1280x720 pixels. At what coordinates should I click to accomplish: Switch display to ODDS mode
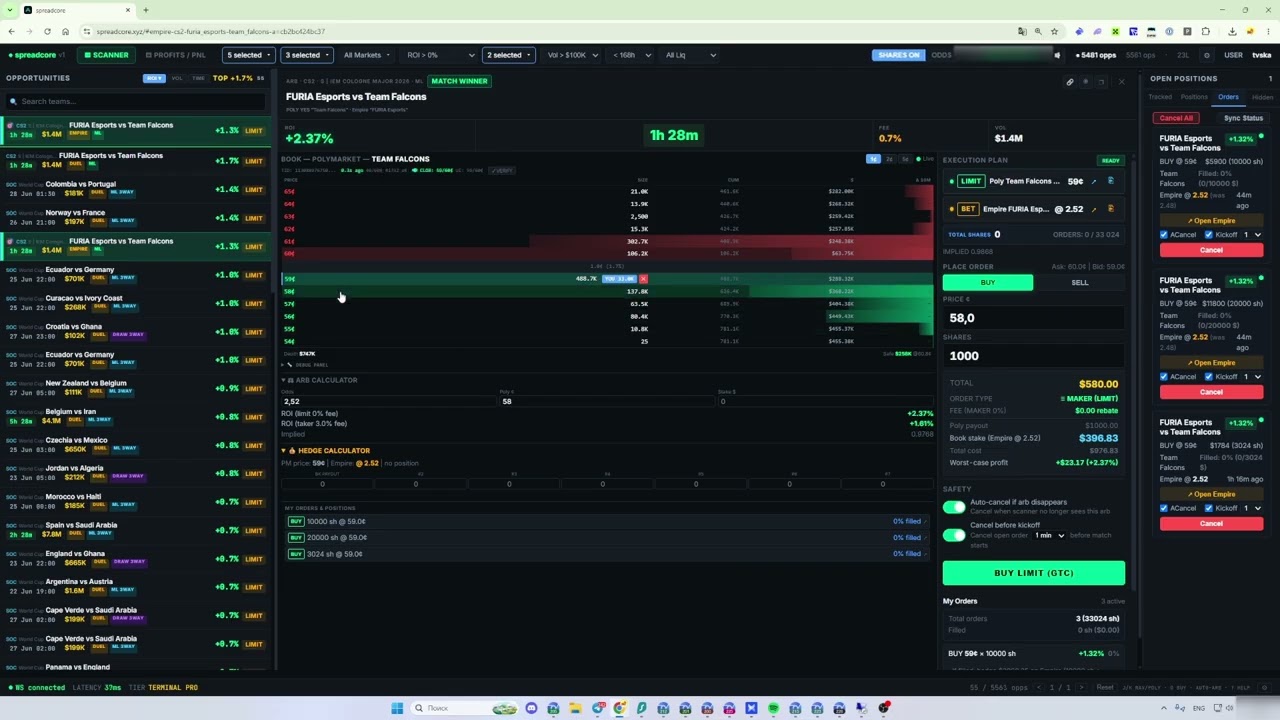point(942,55)
